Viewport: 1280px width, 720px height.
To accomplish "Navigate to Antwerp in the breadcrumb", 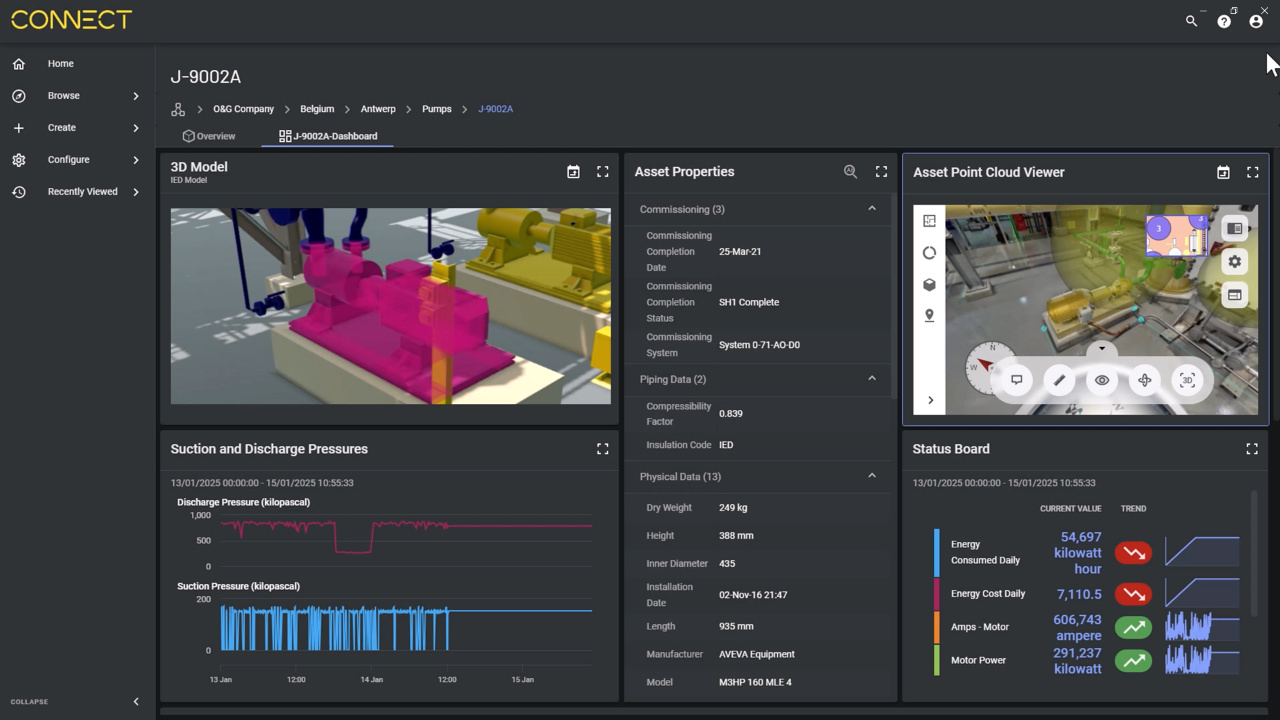I will [378, 109].
